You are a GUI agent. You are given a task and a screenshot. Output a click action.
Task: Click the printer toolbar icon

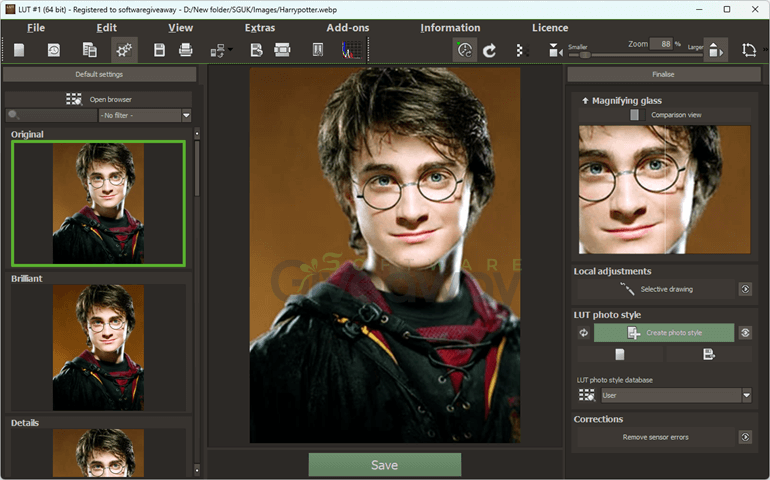[x=186, y=50]
